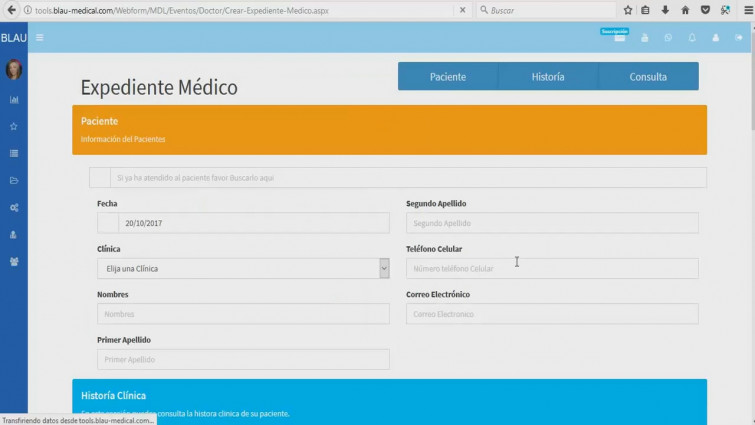Click the Nombres input field
The height and width of the screenshot is (425, 755).
[243, 314]
